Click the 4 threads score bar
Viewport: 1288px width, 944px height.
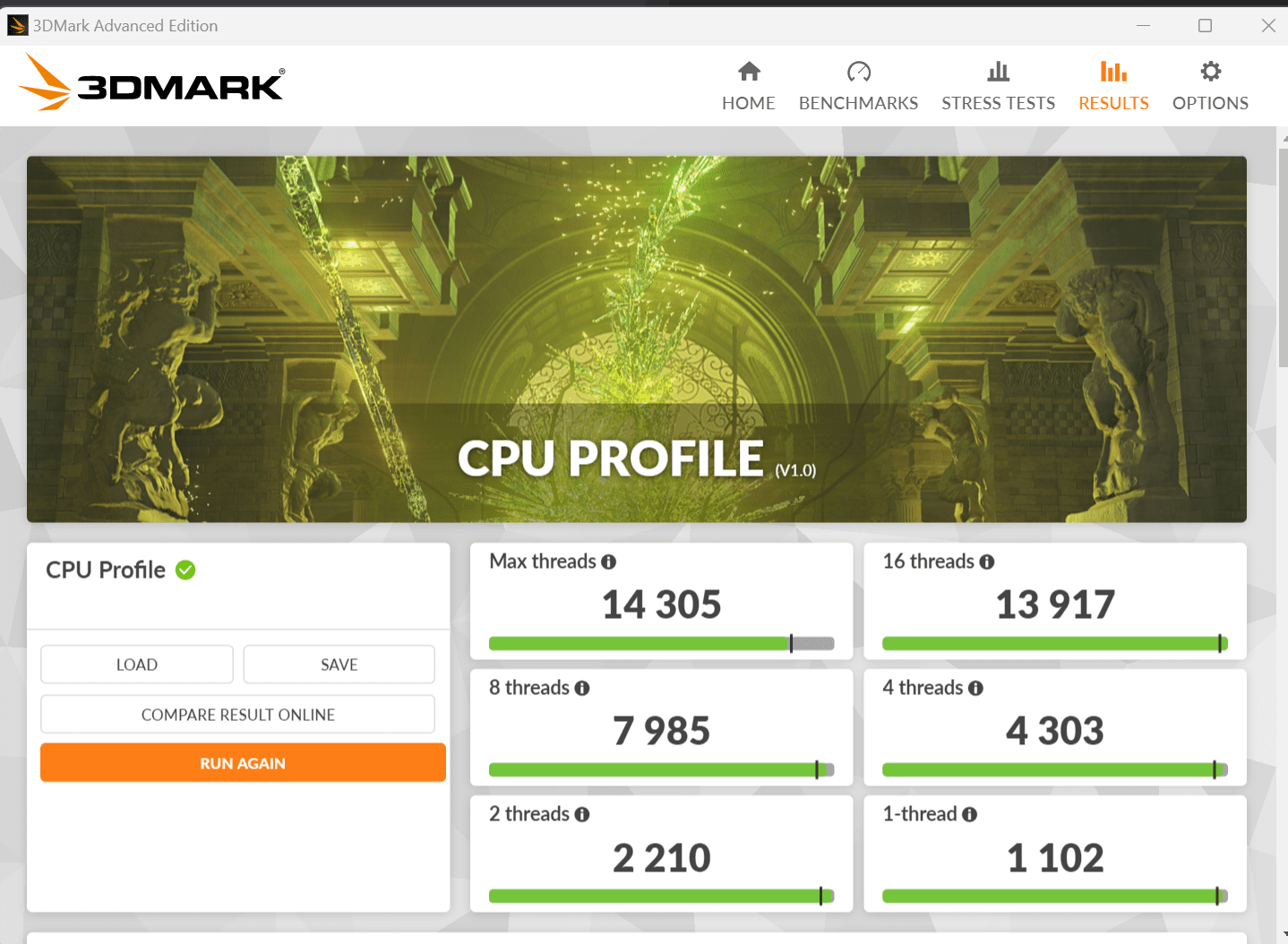click(x=1054, y=769)
